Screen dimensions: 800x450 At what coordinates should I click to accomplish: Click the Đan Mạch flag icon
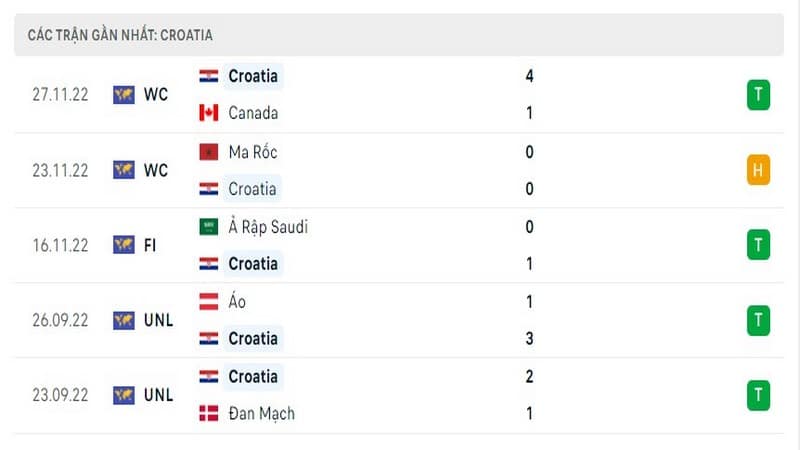click(209, 413)
